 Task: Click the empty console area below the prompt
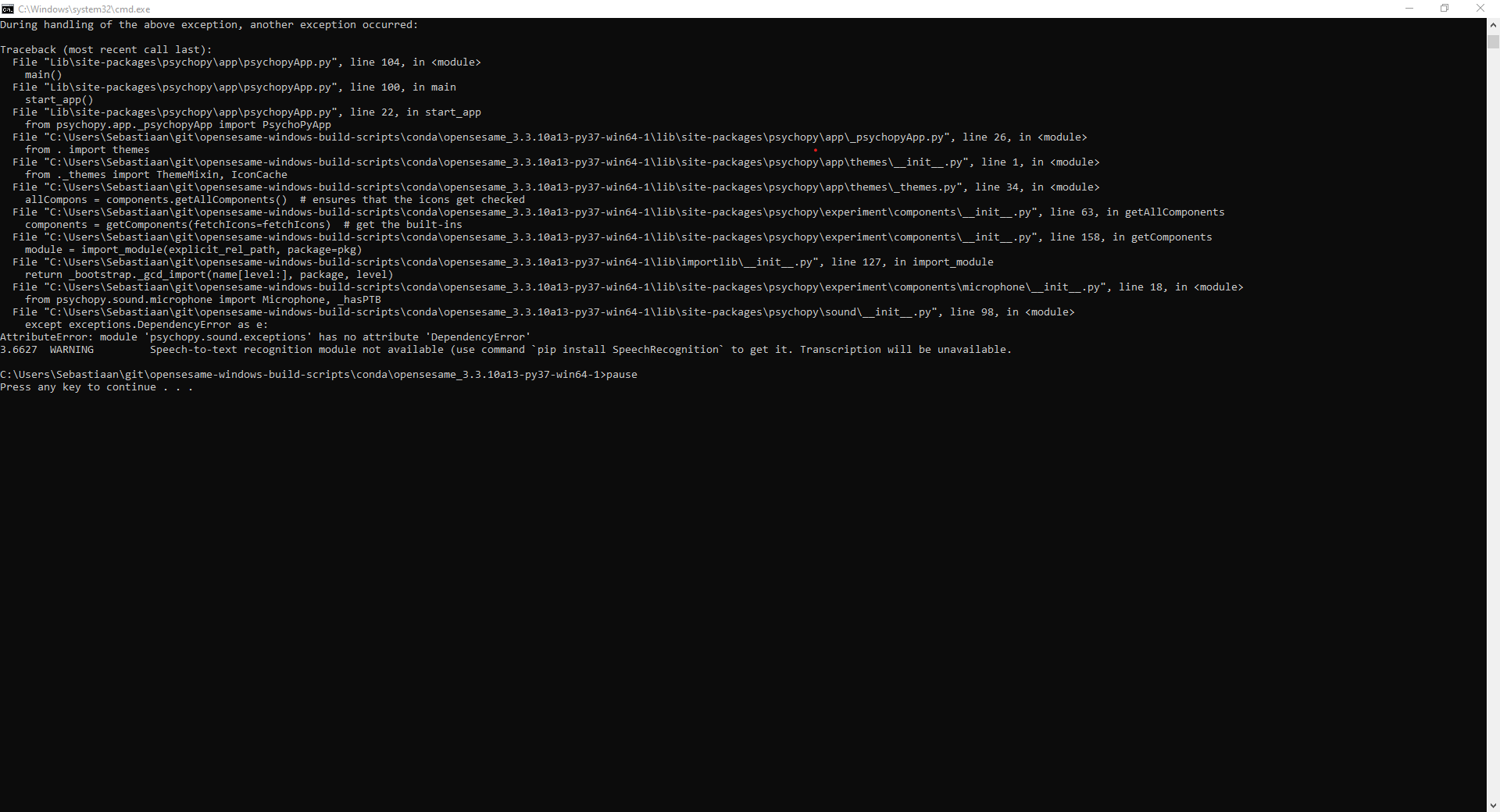click(703, 586)
